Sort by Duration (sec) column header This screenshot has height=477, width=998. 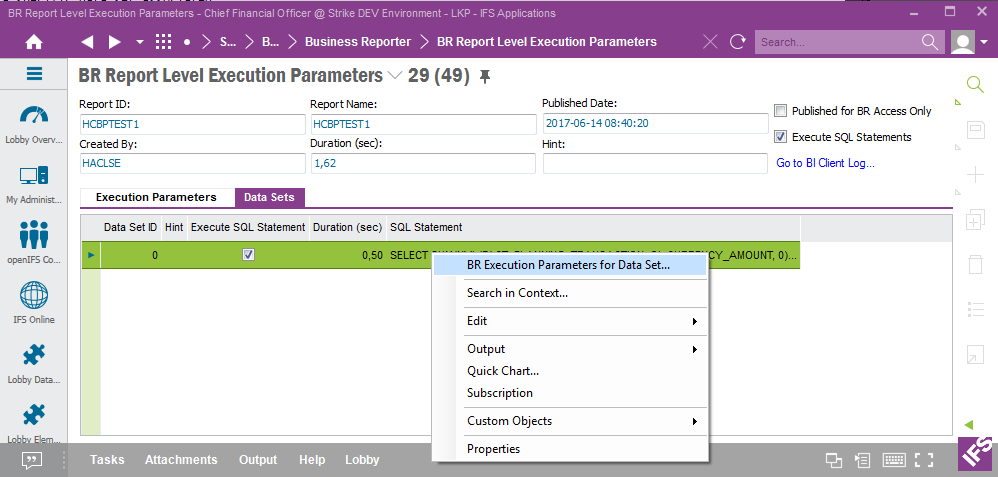(x=348, y=227)
